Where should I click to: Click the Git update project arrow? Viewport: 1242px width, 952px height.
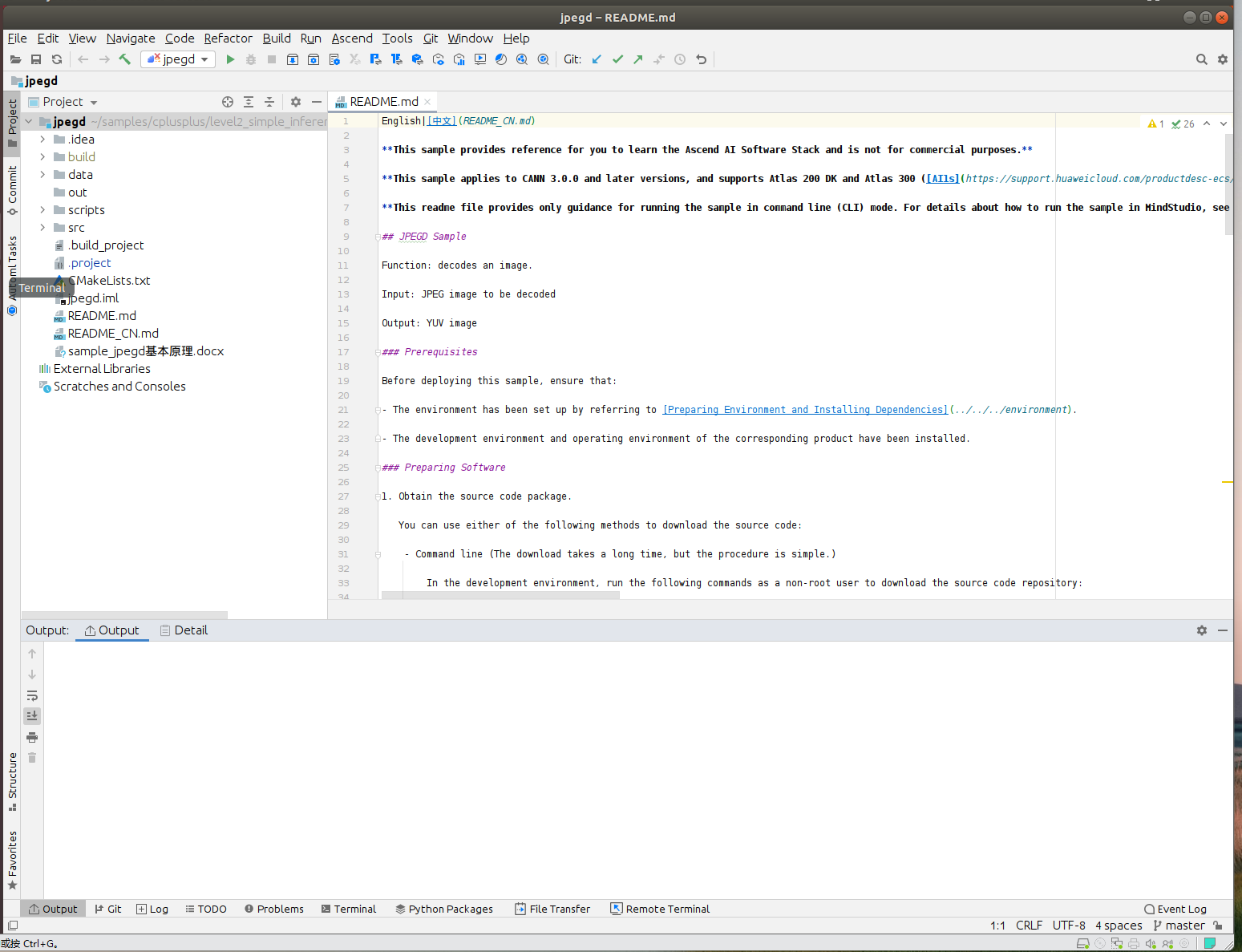pos(597,59)
